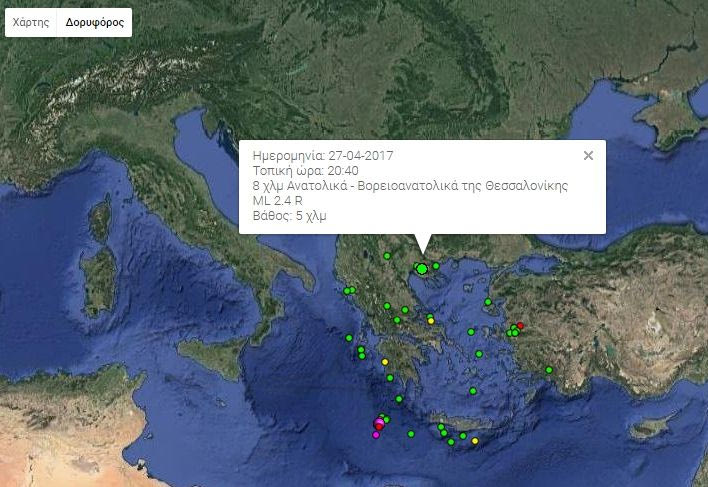Click the Ημερομηνία date line in popup
Screen dimensions: 708x487
324,155
